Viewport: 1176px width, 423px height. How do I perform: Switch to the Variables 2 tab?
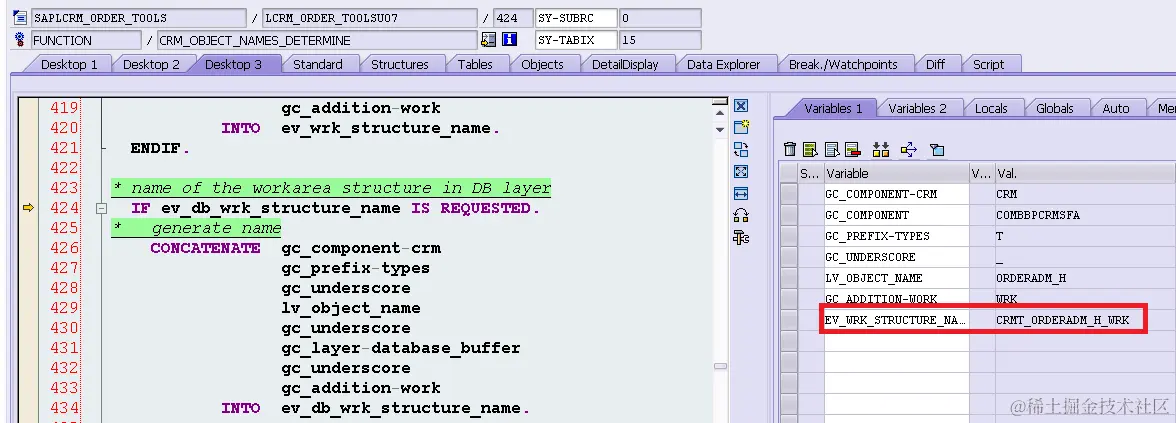(x=917, y=109)
